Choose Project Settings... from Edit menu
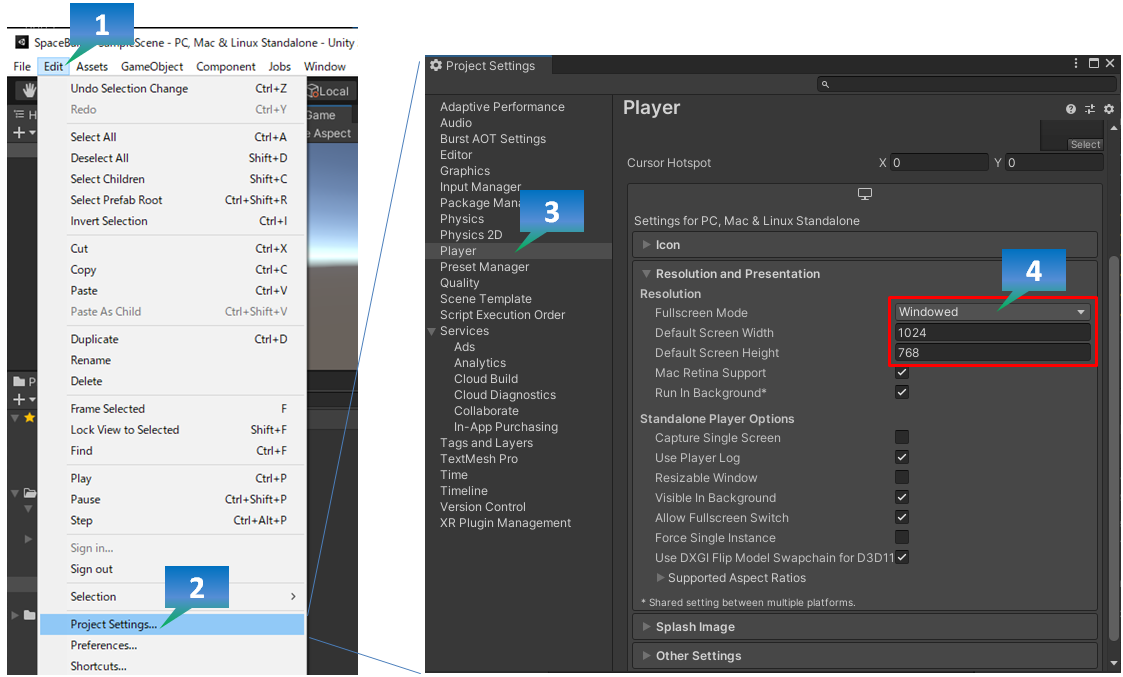Viewport: 1123px width, 677px height. pos(172,625)
